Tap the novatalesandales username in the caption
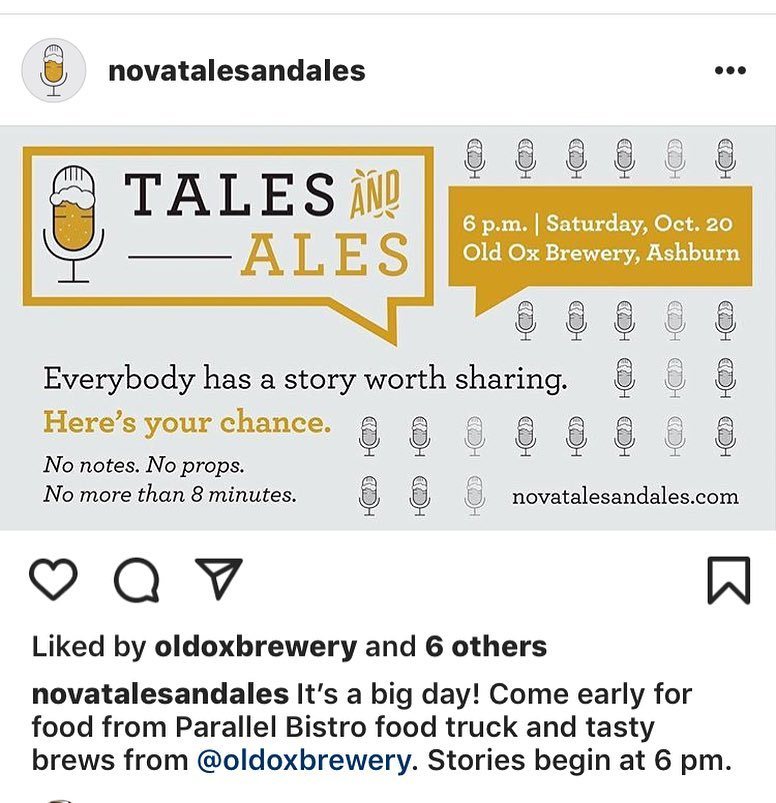The height and width of the screenshot is (803, 776). [x=160, y=694]
